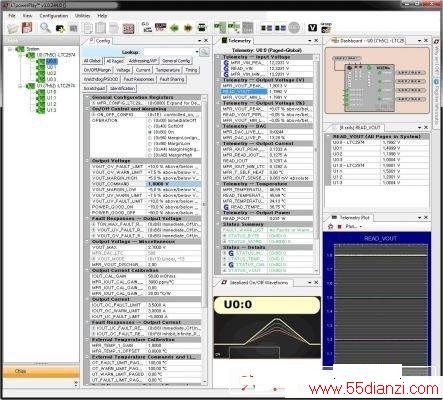Click the G icon beside READ_TEMPE row
The height and width of the screenshot is (400, 443).
[226, 207]
